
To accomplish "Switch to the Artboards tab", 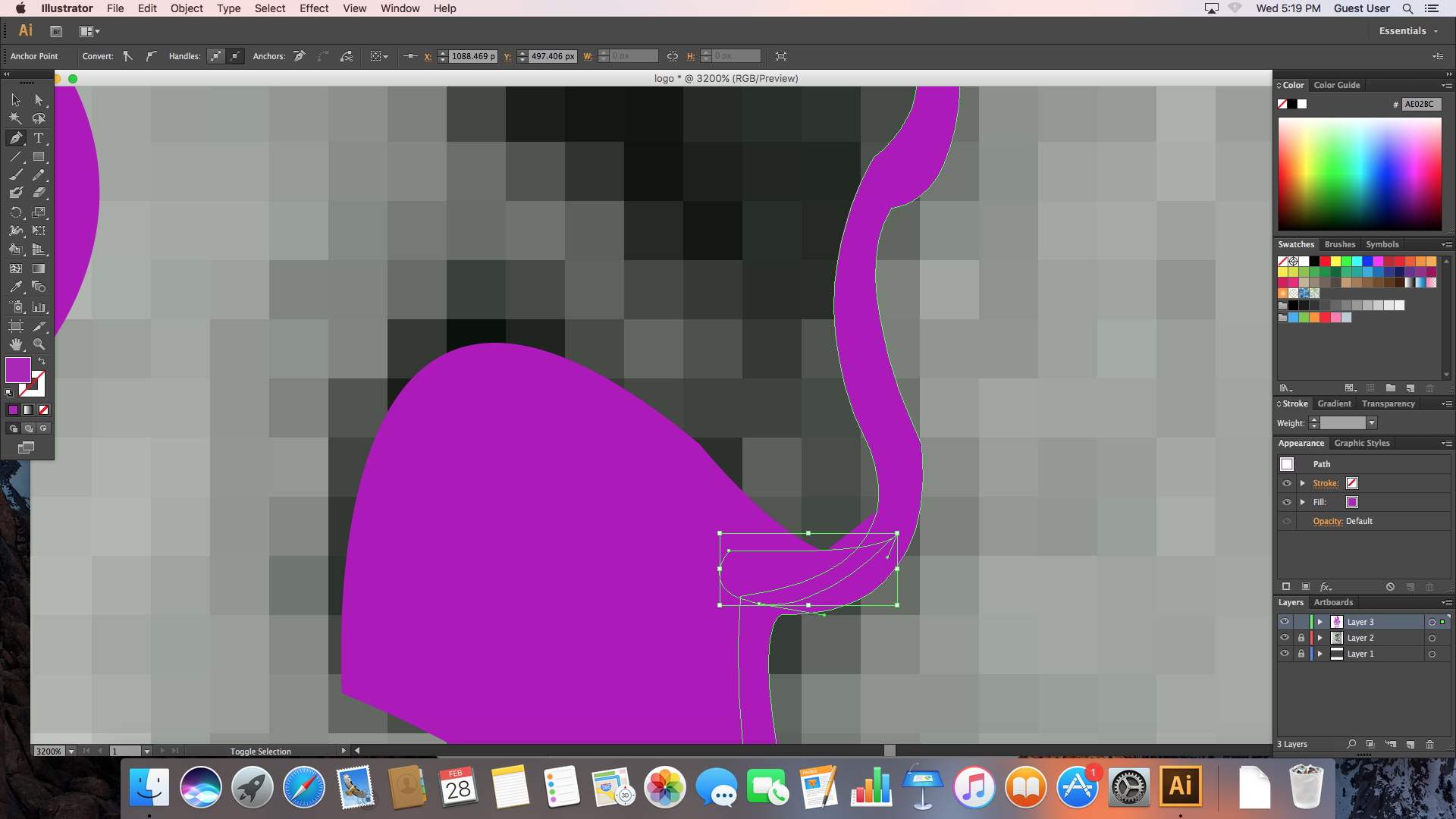I will coord(1333,602).
